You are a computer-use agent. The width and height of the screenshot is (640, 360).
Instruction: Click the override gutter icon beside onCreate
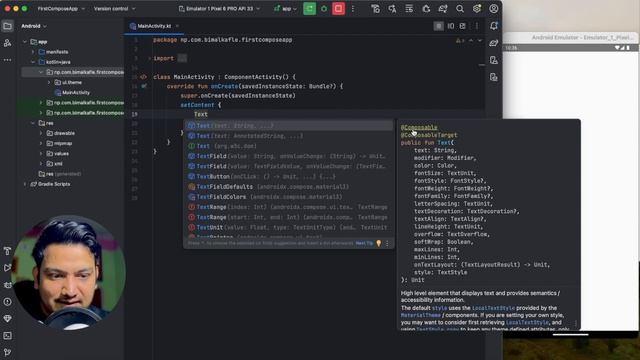144,86
